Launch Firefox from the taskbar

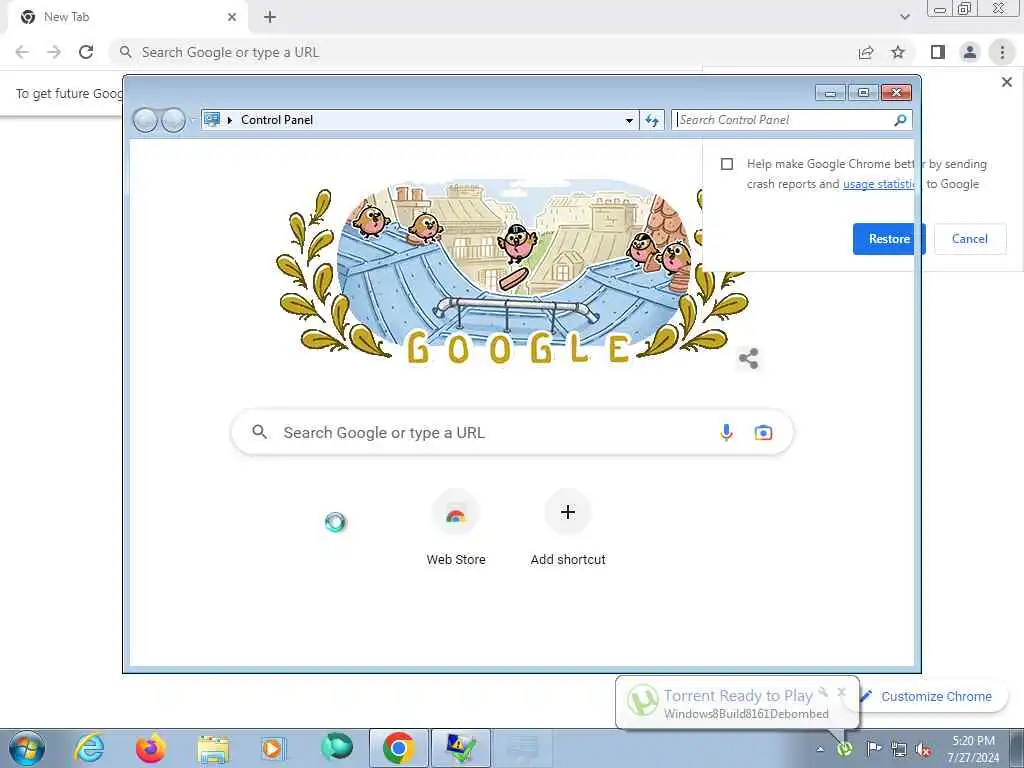(151, 748)
